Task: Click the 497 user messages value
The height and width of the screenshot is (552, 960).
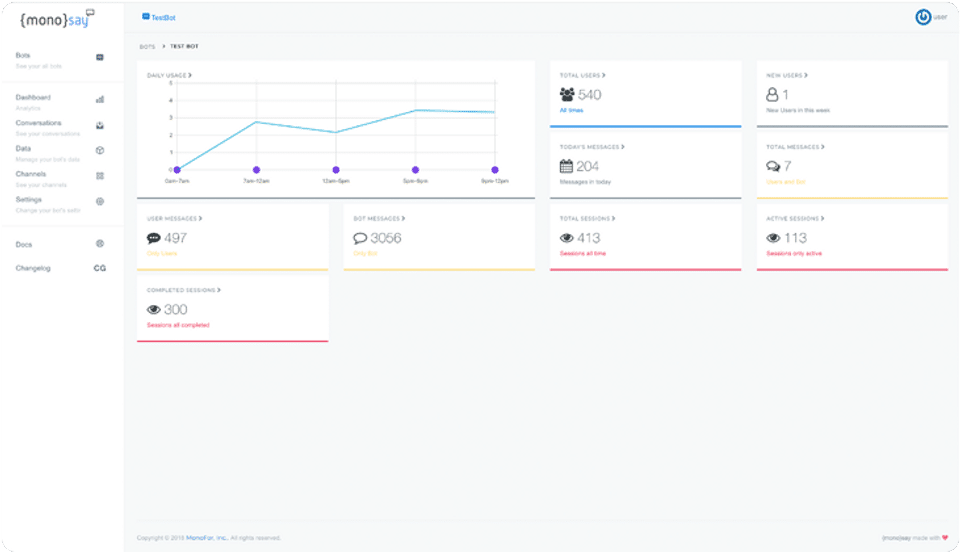Action: [x=175, y=238]
